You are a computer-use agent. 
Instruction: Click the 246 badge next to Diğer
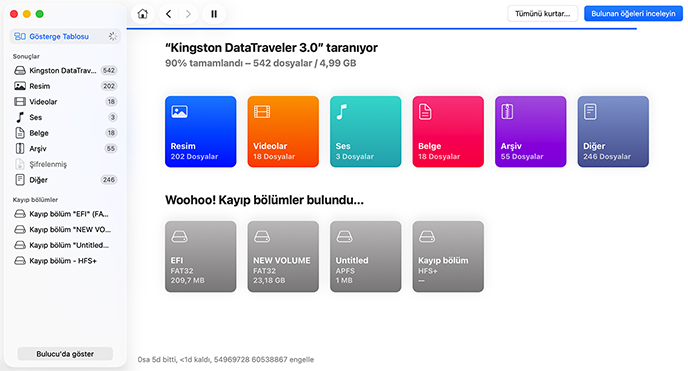coord(109,180)
